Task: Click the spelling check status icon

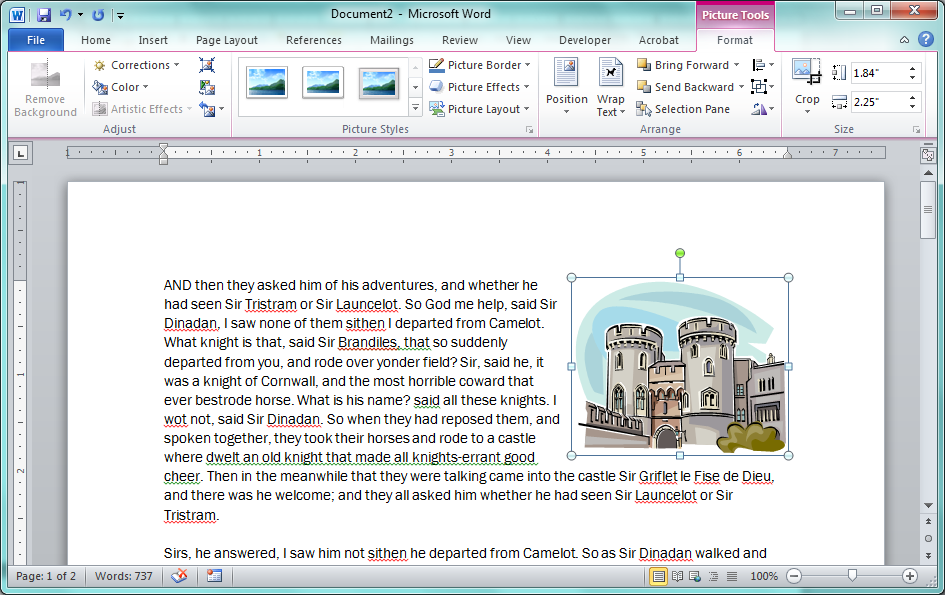Action: (x=180, y=576)
